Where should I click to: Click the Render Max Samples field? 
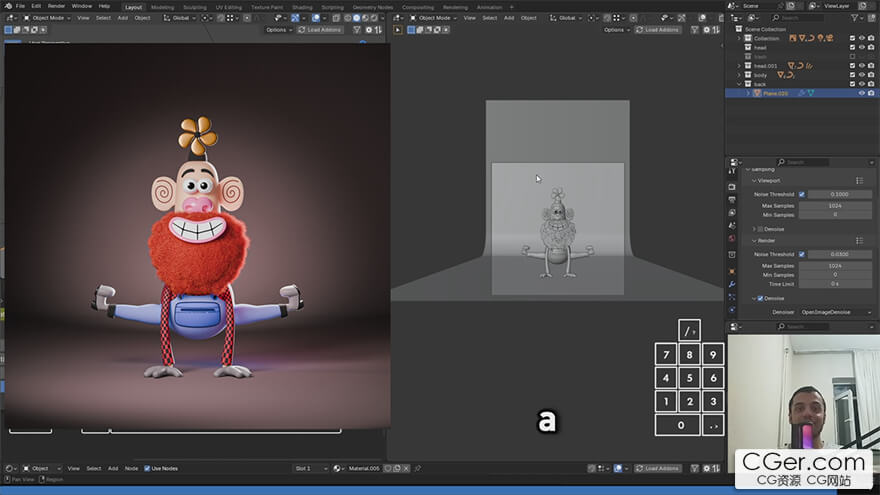835,266
